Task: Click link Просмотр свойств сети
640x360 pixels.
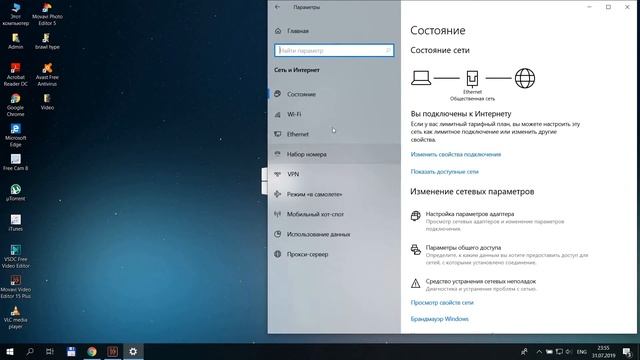Action: pyautogui.click(x=442, y=303)
